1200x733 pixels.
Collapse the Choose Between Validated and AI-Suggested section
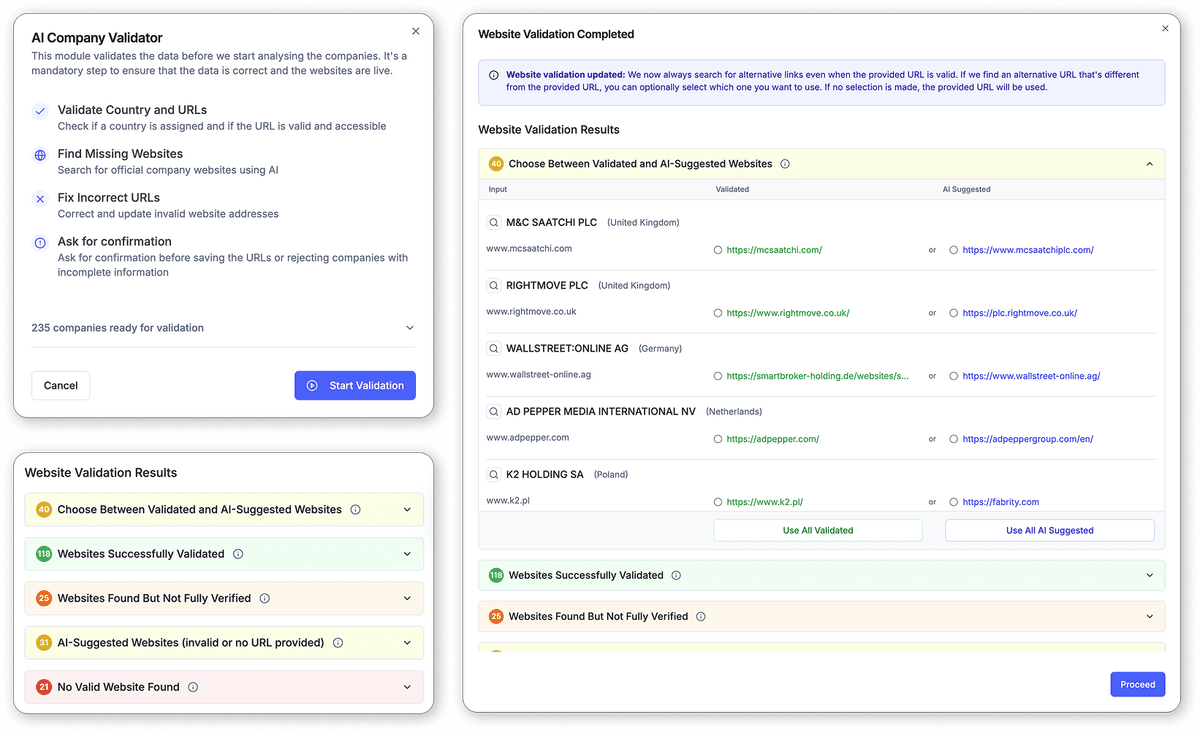[1150, 163]
